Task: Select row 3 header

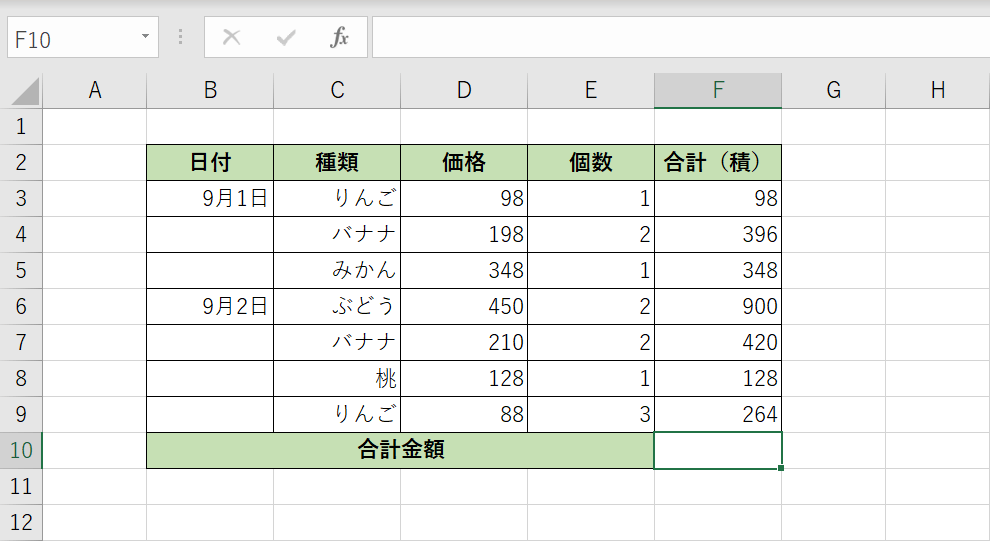Action: click(21, 199)
